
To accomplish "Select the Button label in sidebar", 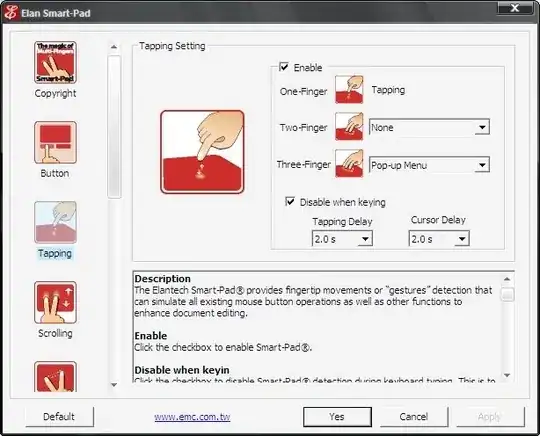I will click(x=55, y=173).
